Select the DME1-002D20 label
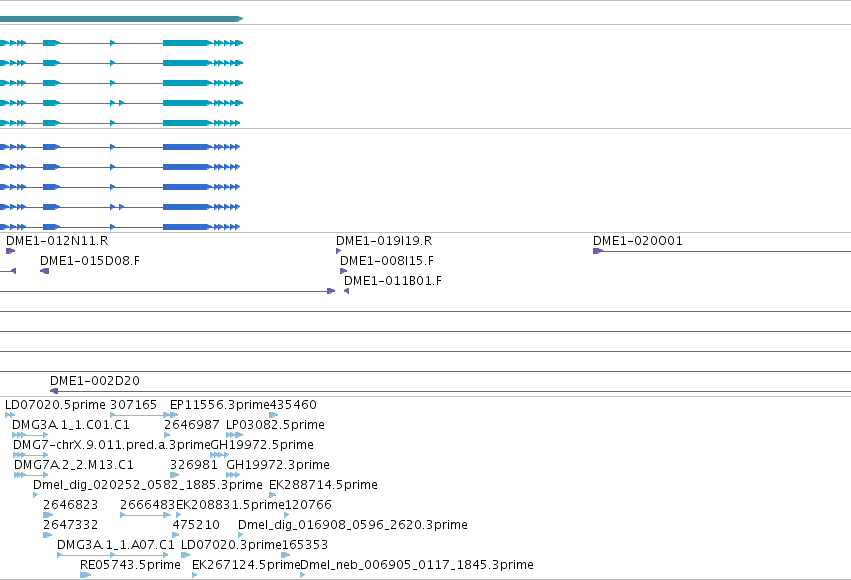 tap(94, 381)
